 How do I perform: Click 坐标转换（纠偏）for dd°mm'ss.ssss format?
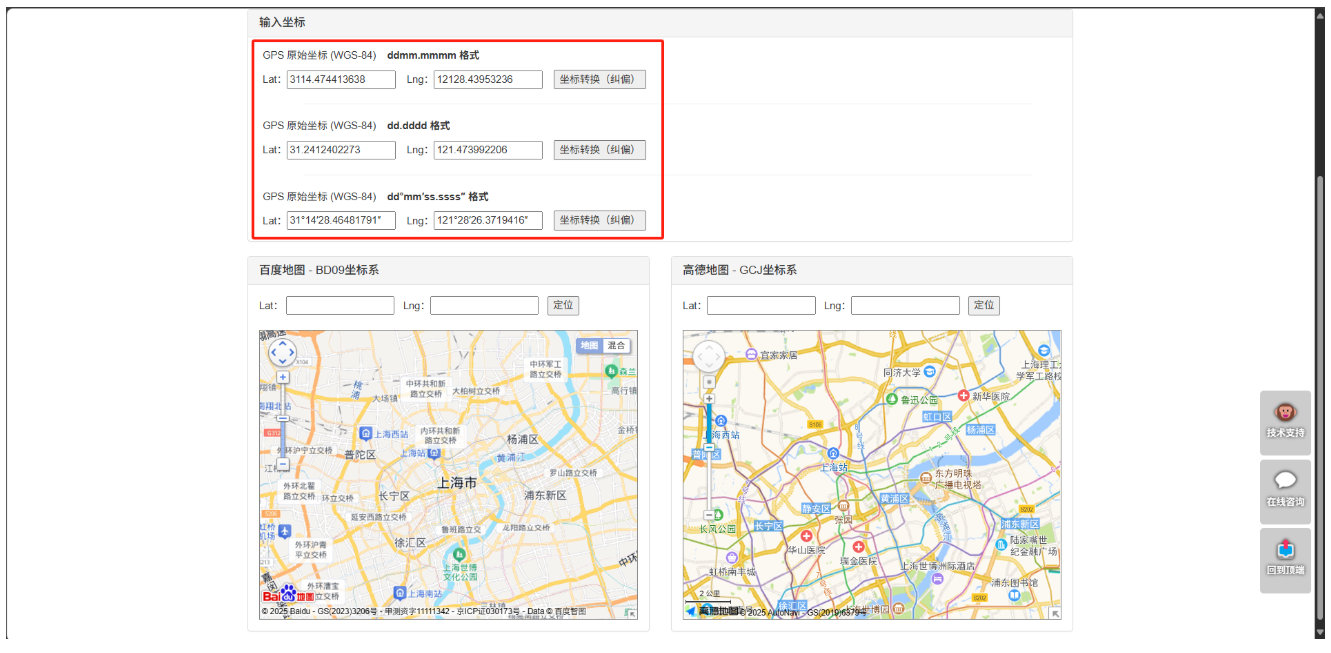pos(599,220)
